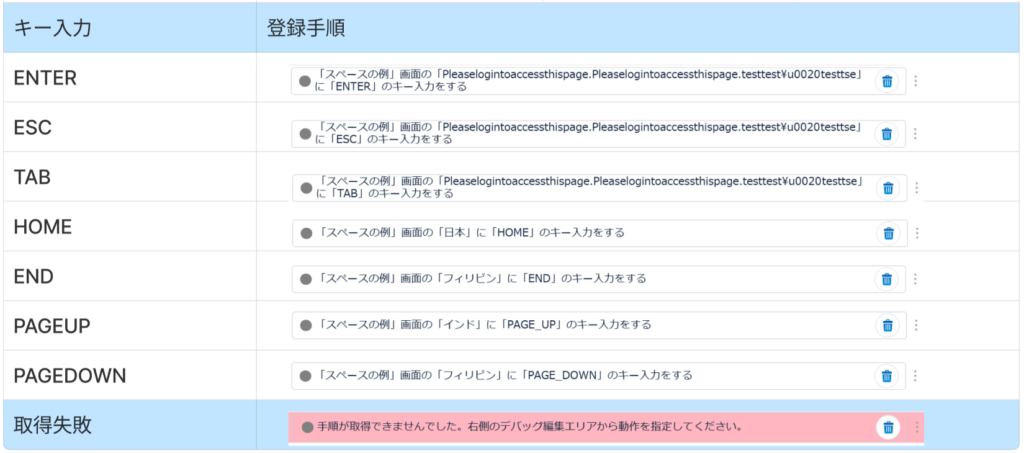Screen dimensions: 1024x453
Task: Open more options for ENTER step
Action: click(x=916, y=81)
